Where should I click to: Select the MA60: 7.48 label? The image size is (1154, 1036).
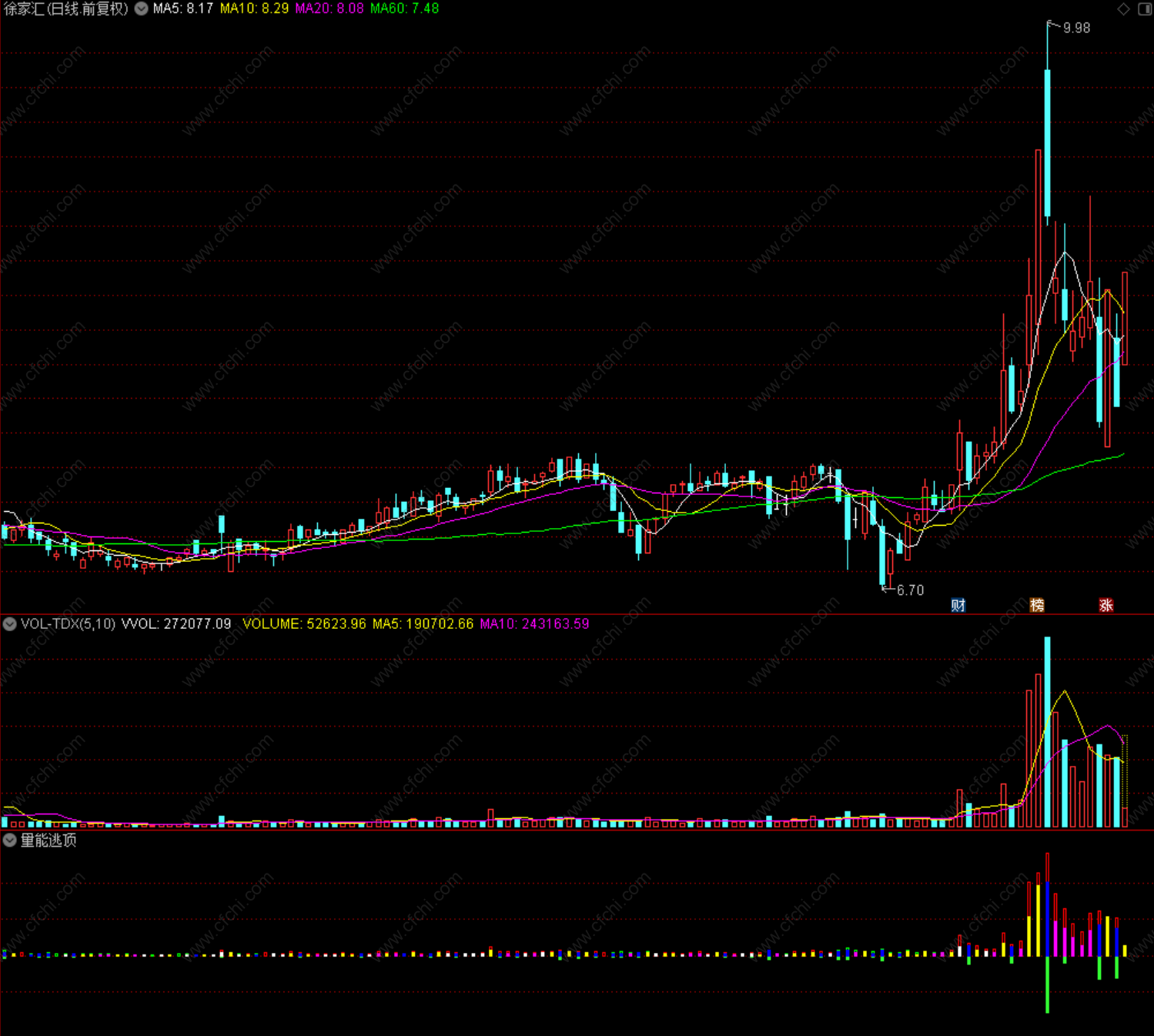[x=405, y=9]
